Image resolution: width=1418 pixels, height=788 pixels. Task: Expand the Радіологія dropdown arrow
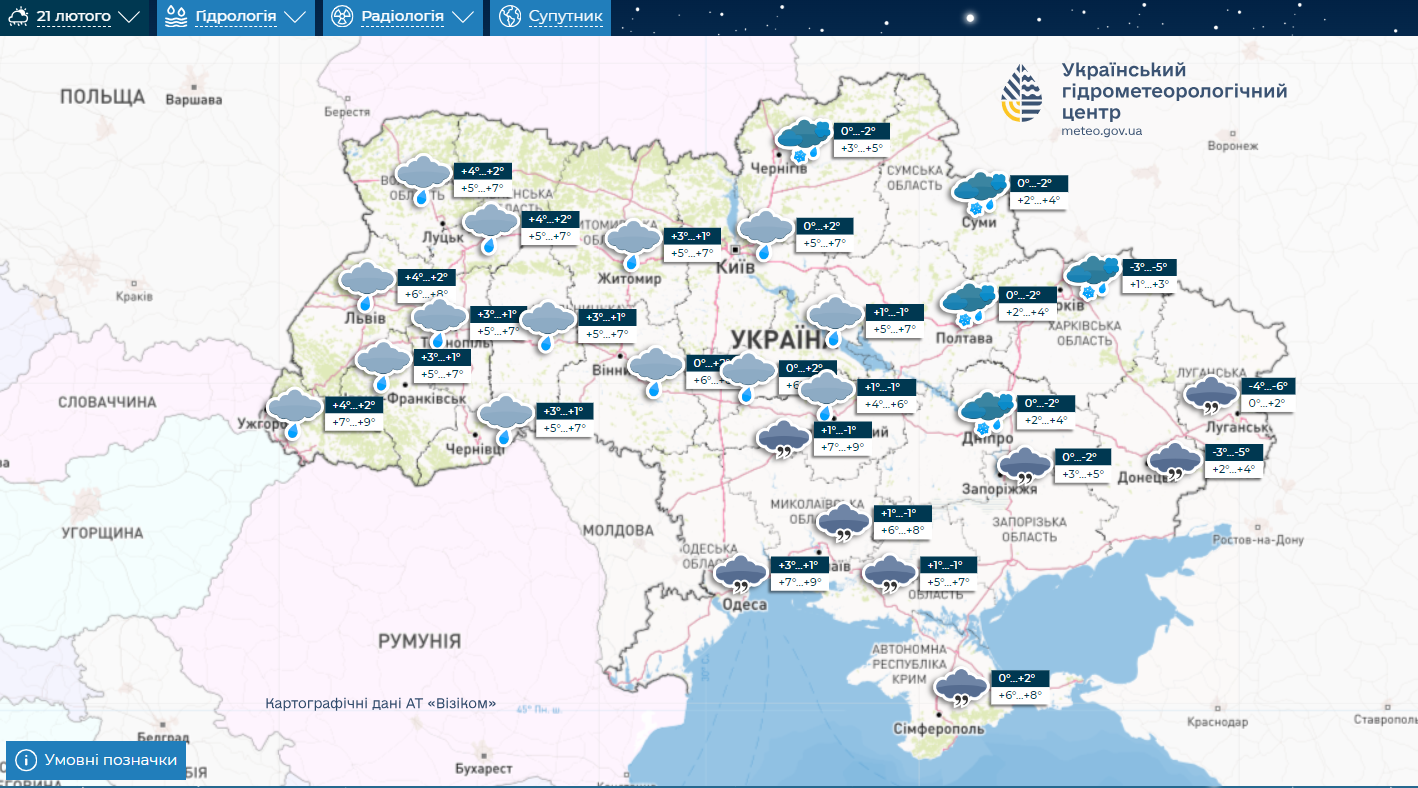461,17
